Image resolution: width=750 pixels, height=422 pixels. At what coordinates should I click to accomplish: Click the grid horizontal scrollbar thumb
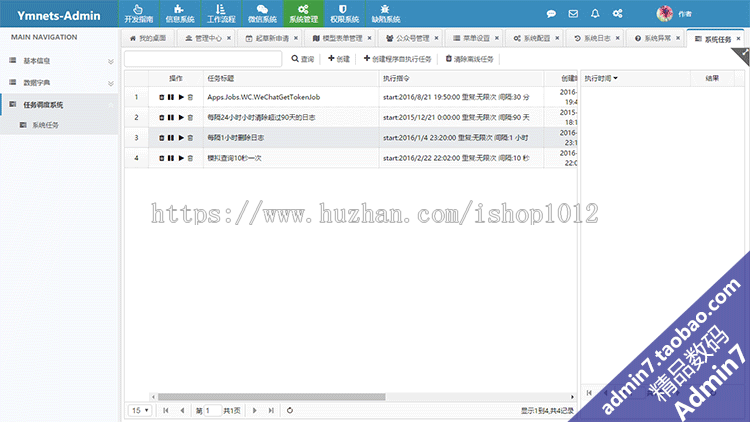click(272, 397)
